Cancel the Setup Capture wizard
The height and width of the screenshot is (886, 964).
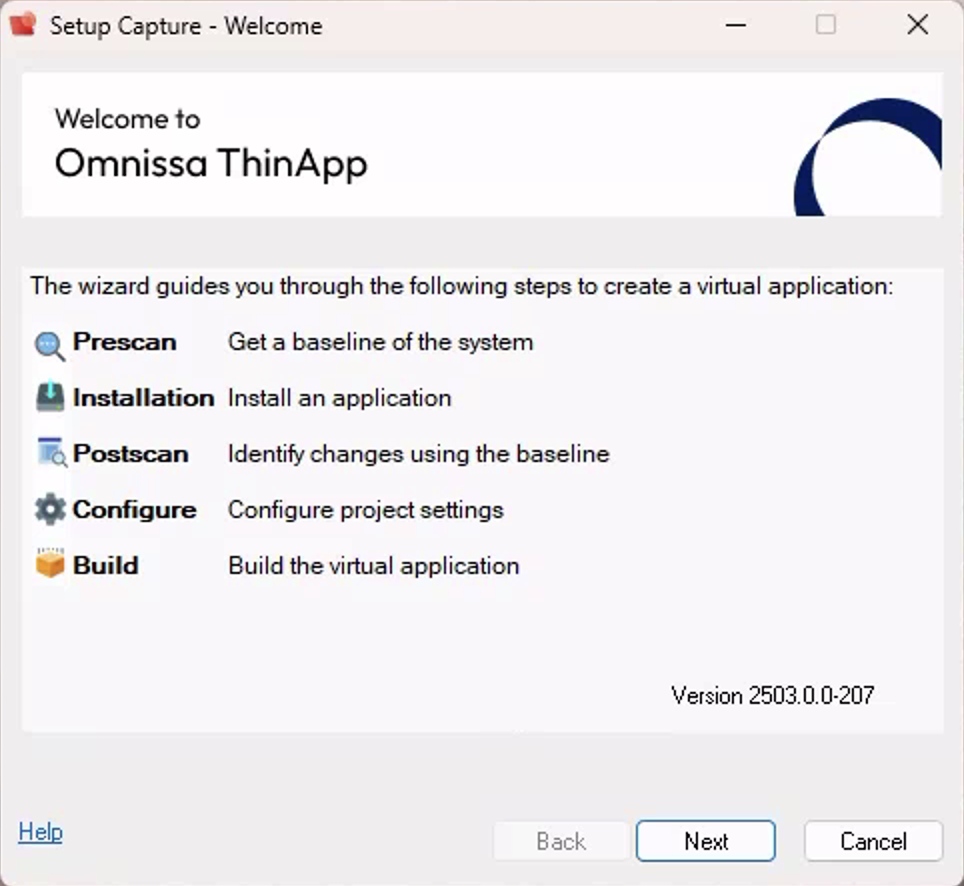pos(873,841)
